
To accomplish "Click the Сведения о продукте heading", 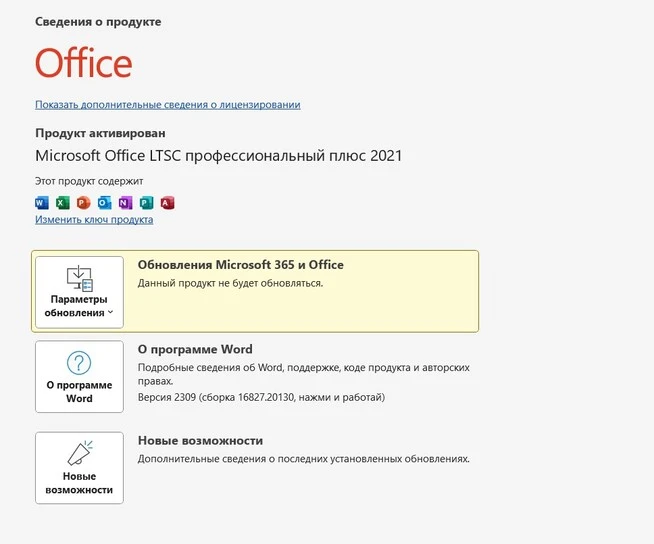I will click(98, 22).
